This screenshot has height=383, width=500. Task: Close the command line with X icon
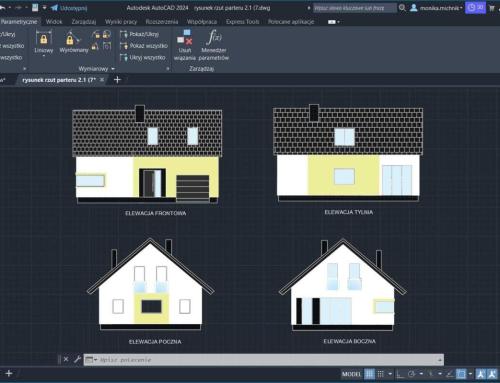click(66, 359)
